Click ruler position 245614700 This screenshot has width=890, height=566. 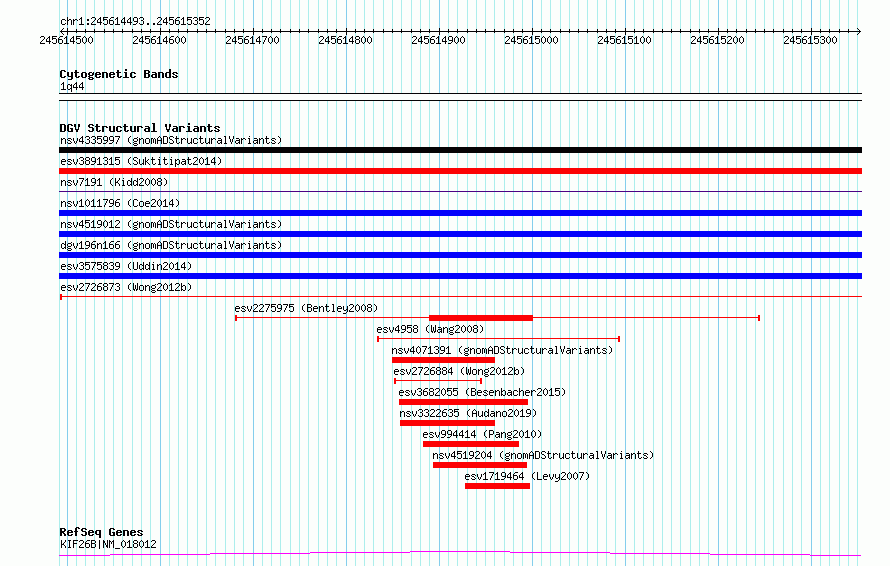pos(253,40)
